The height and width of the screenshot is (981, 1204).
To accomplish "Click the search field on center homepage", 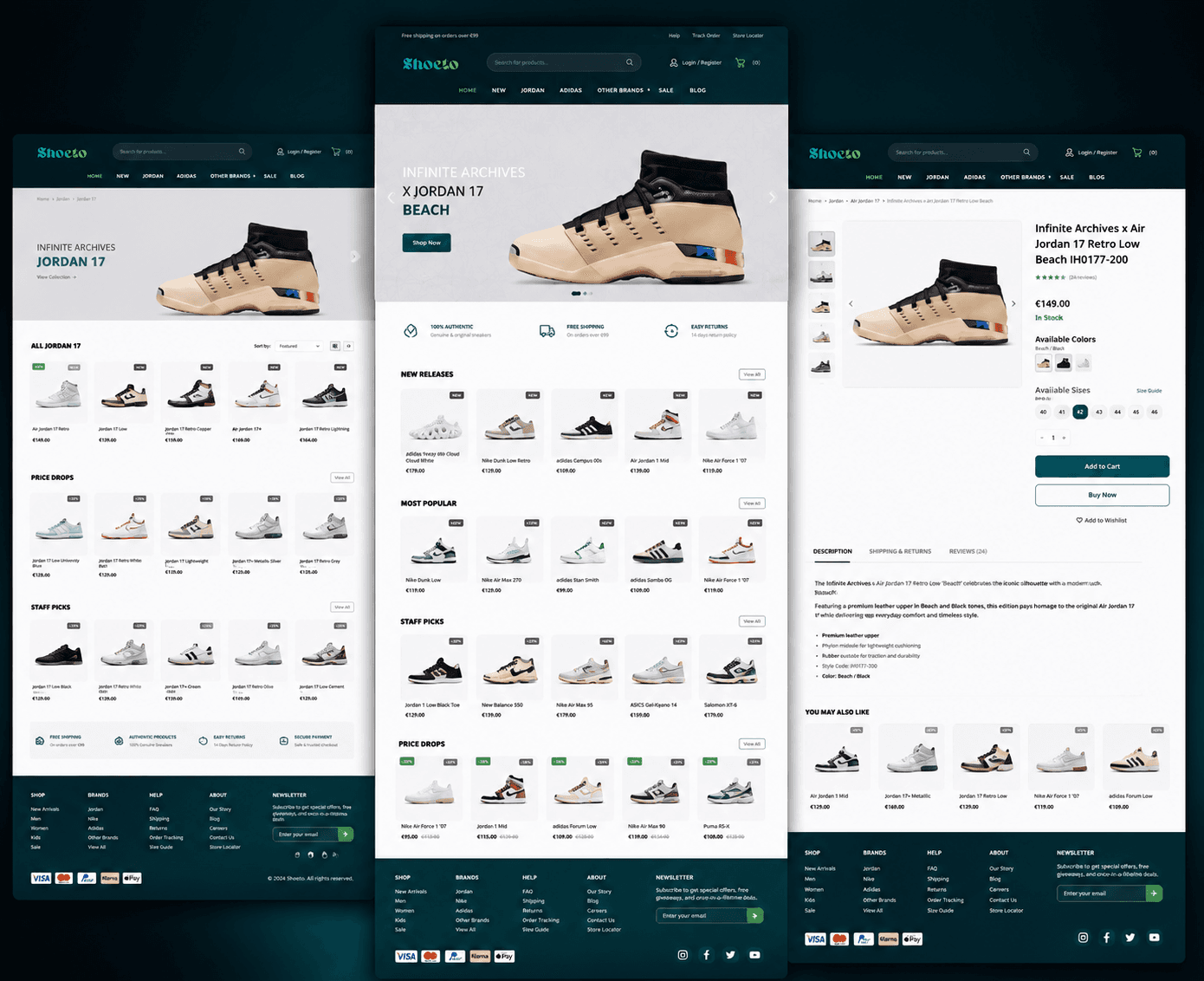I will pos(564,62).
